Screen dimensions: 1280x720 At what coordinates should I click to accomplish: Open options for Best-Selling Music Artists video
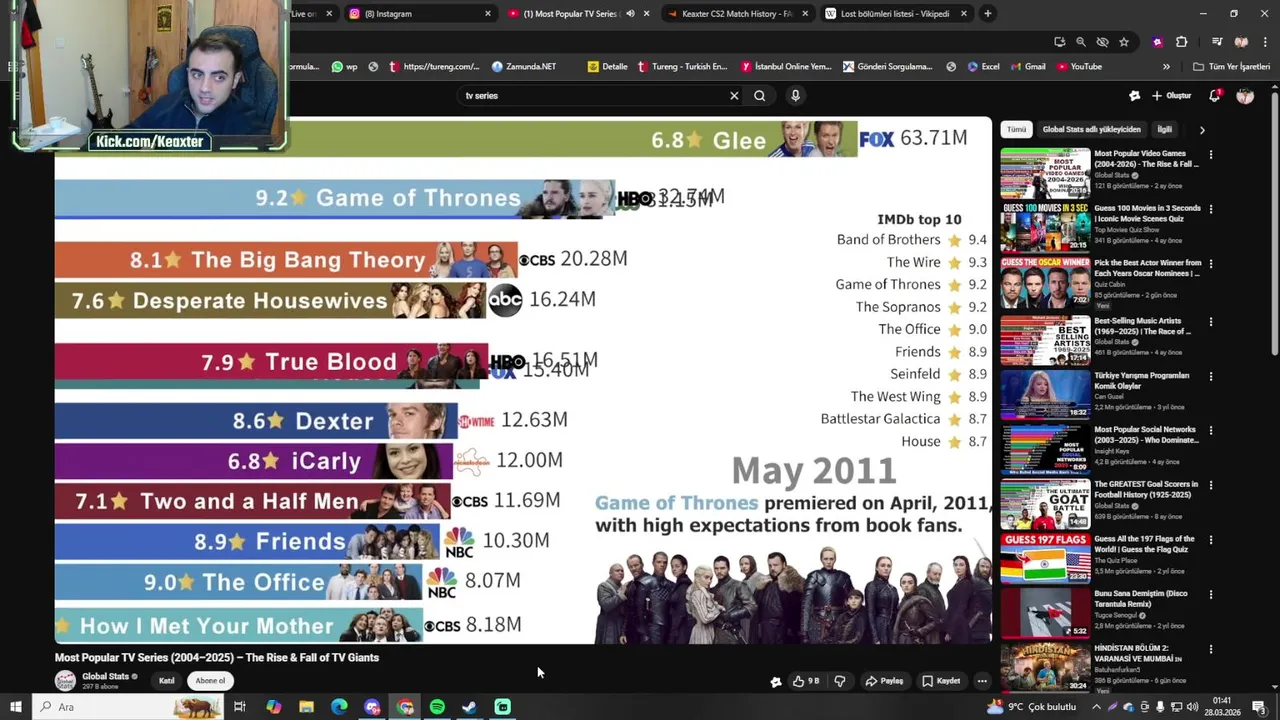click(x=1211, y=322)
